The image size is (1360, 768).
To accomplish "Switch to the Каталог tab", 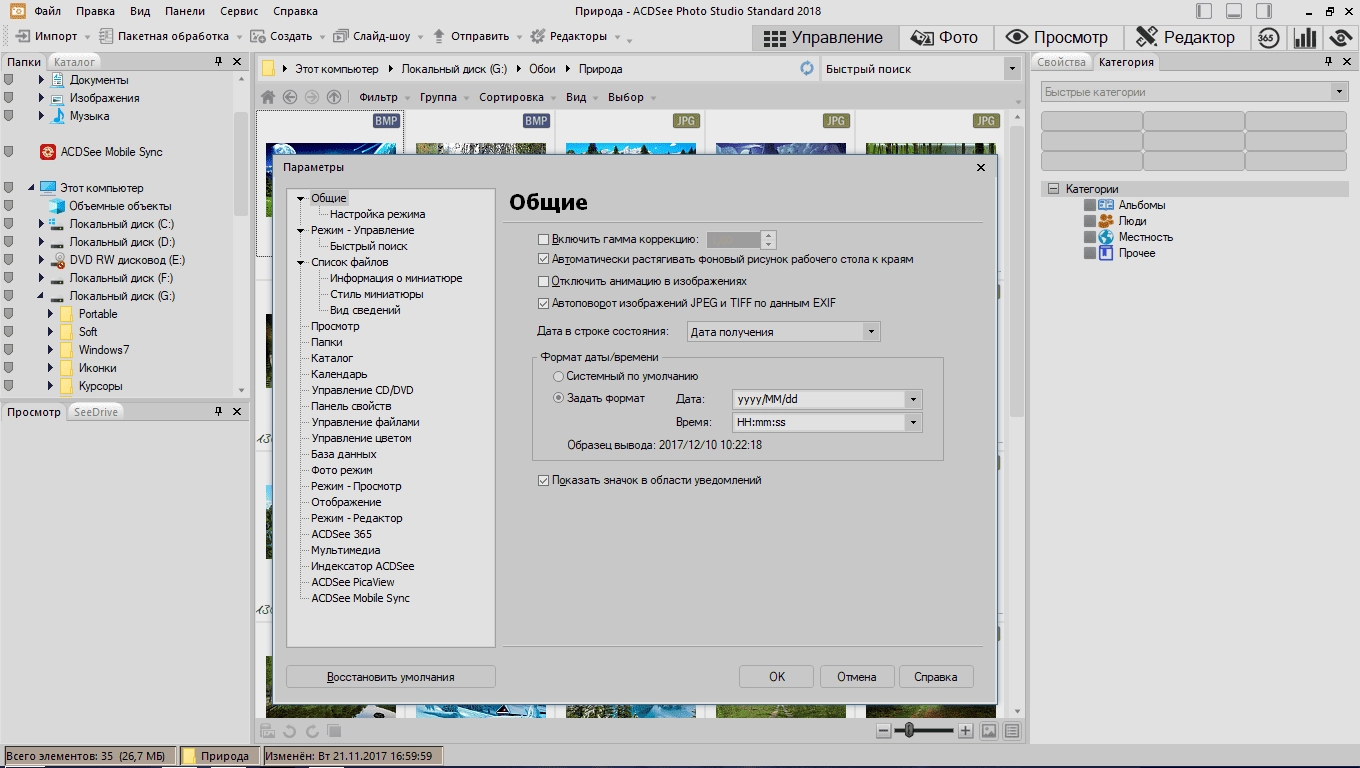I will tap(74, 62).
